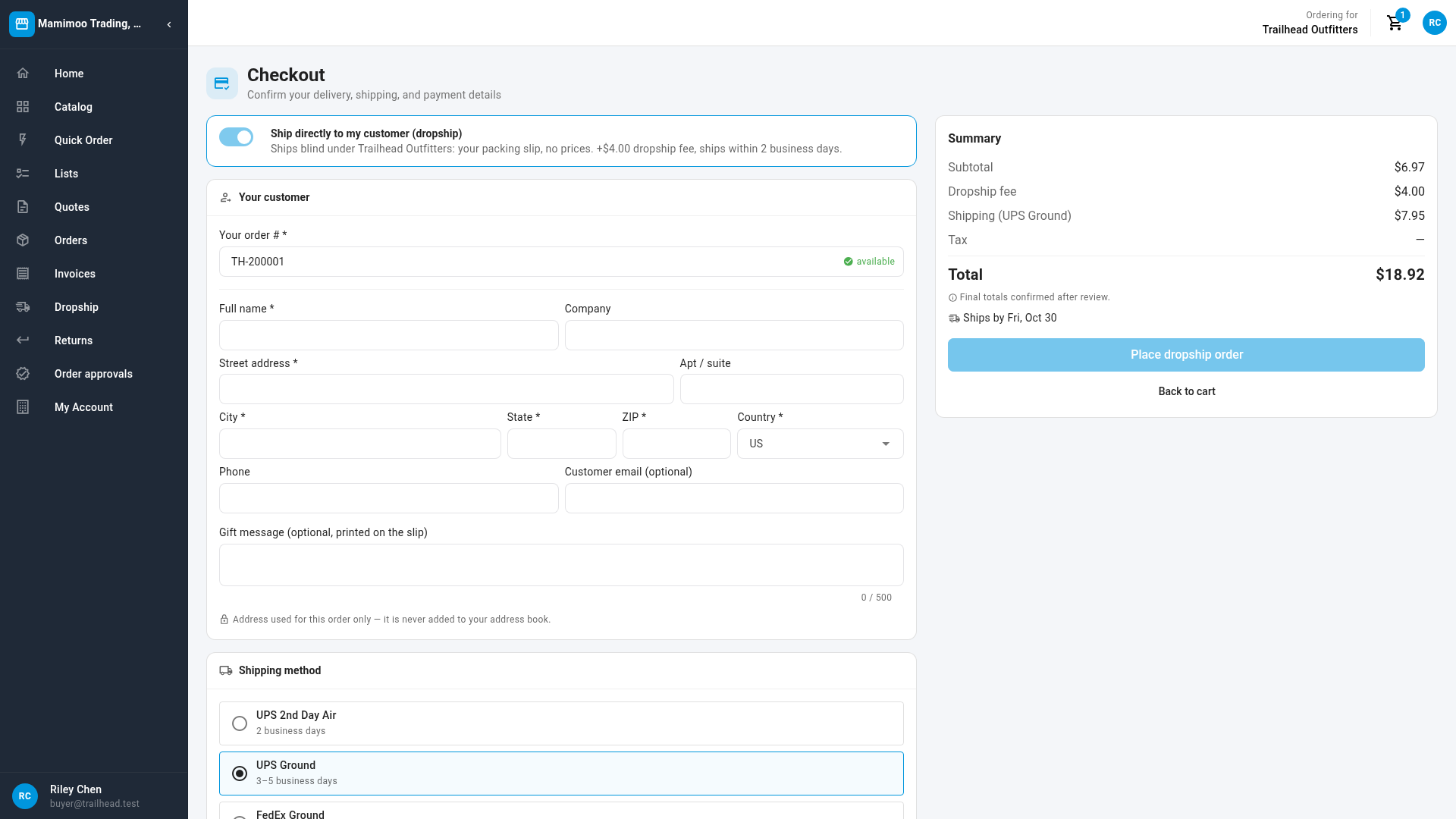Click the Orders box icon

click(23, 240)
